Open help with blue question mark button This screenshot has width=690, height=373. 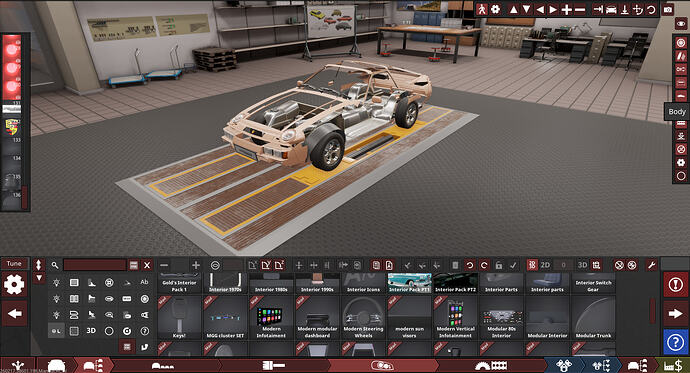[x=675, y=342]
